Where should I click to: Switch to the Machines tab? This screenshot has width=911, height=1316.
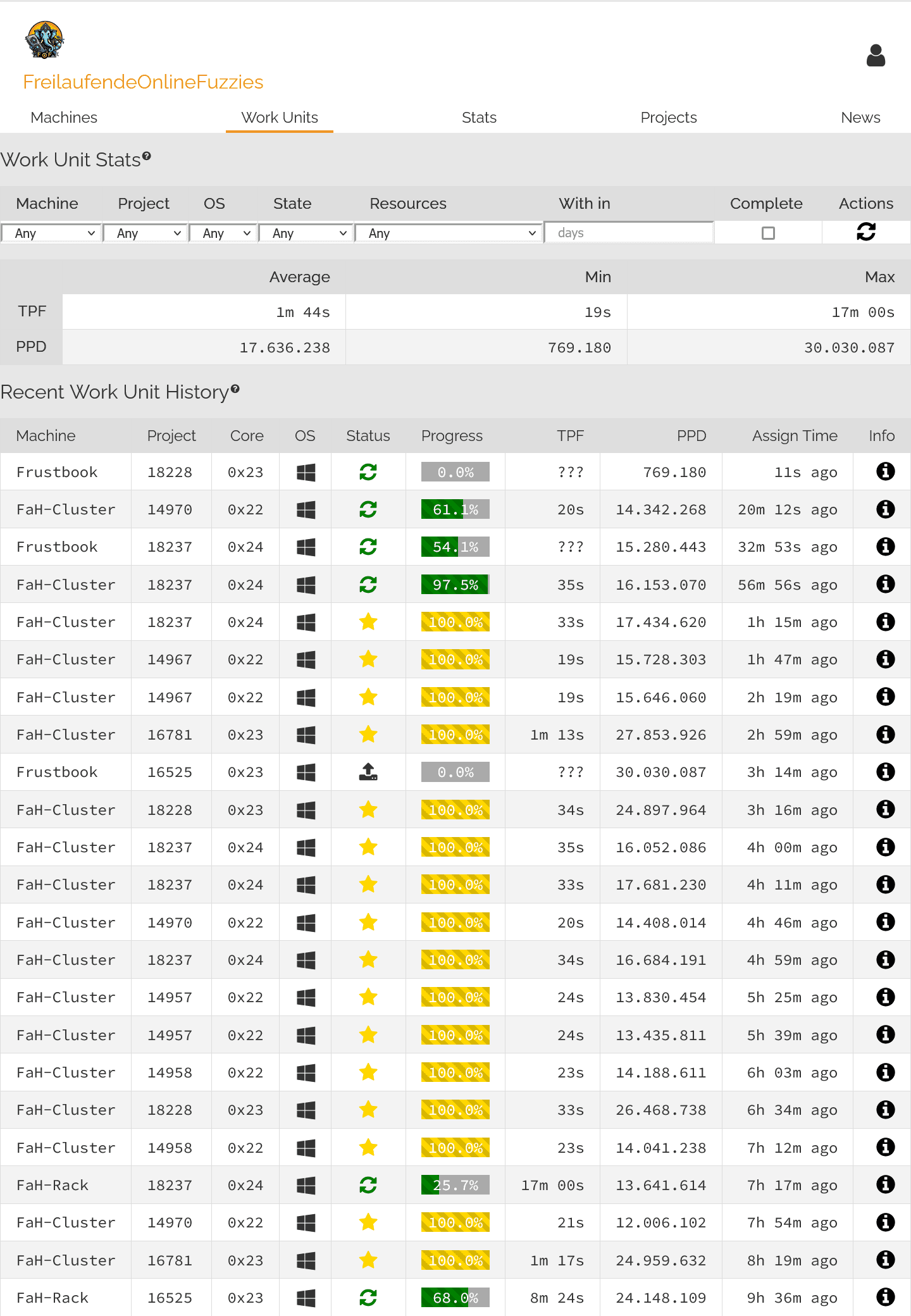64,118
